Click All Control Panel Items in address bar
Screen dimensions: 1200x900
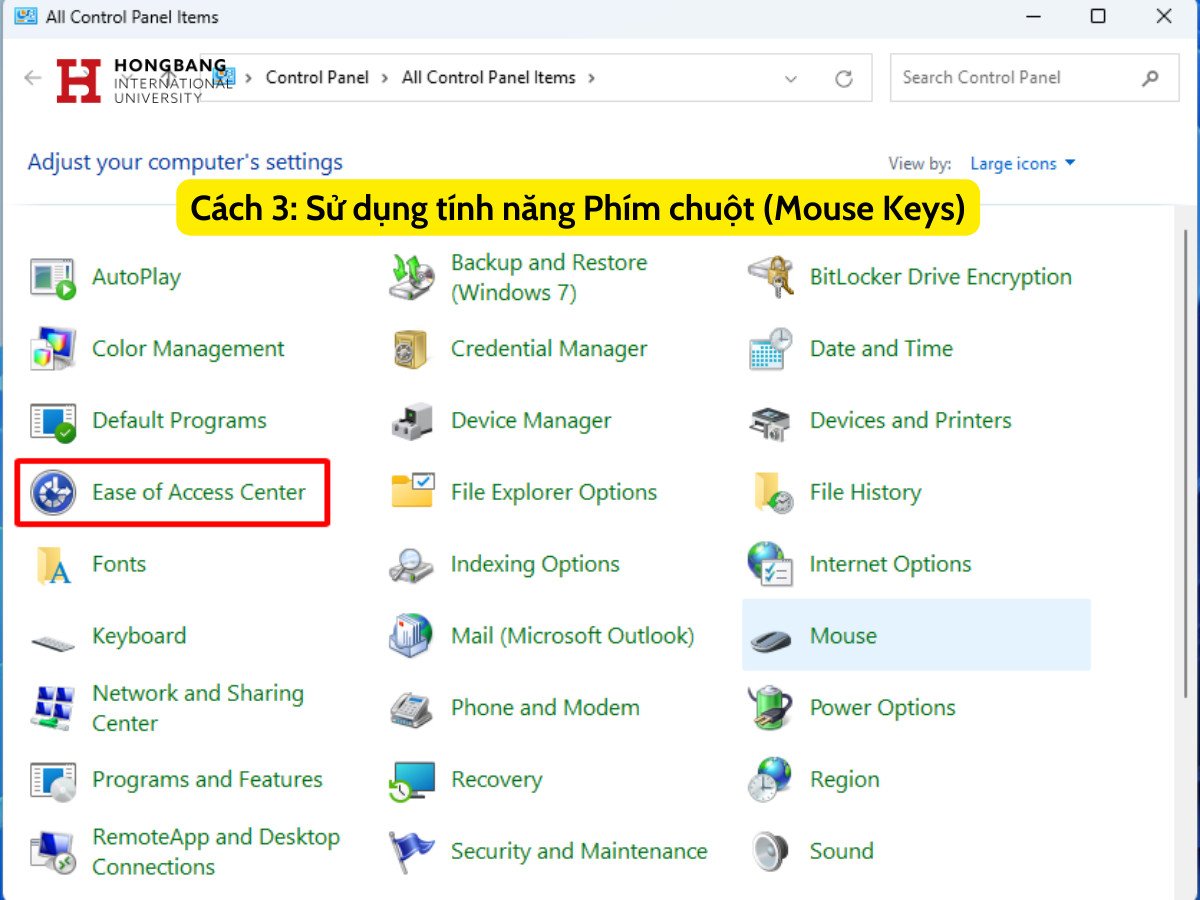pos(489,77)
